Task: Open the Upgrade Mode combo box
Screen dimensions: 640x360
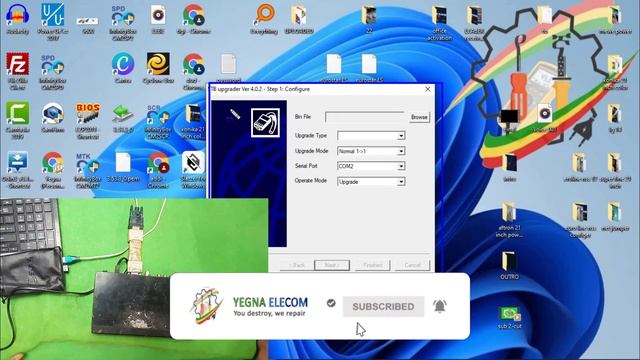Action: pos(371,151)
